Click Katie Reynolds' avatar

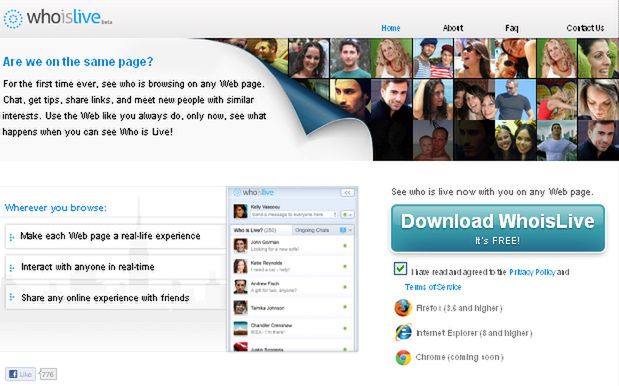click(x=240, y=266)
